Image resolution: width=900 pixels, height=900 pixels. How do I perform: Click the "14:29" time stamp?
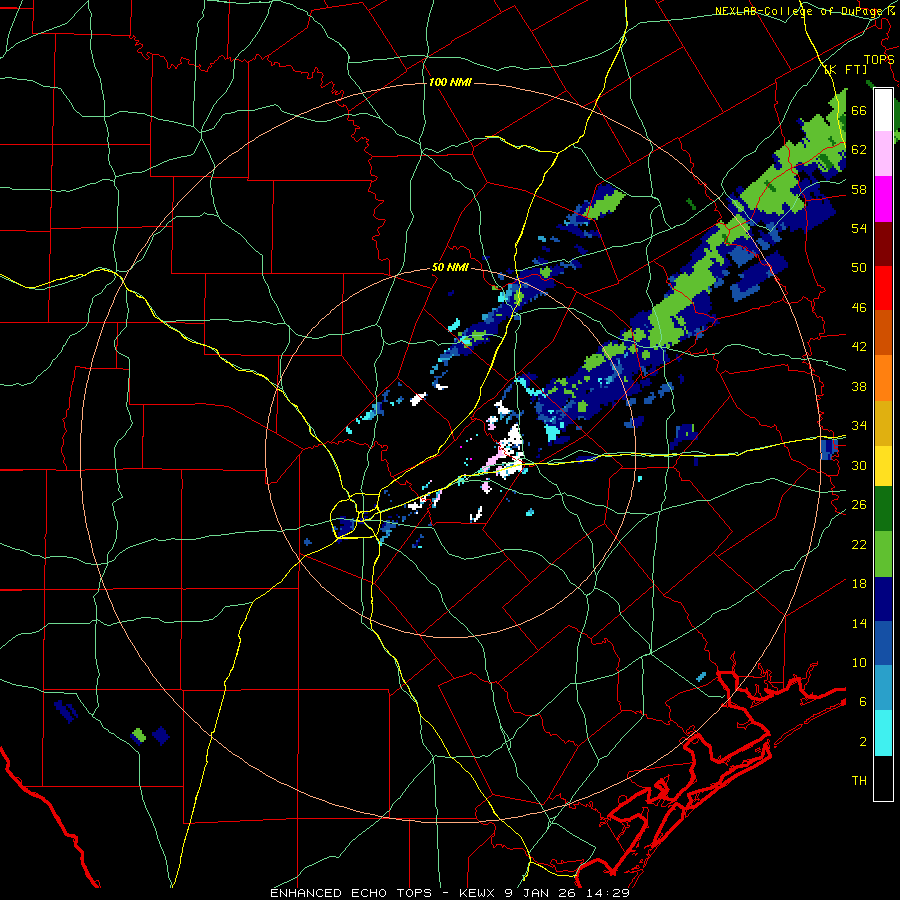[608, 893]
